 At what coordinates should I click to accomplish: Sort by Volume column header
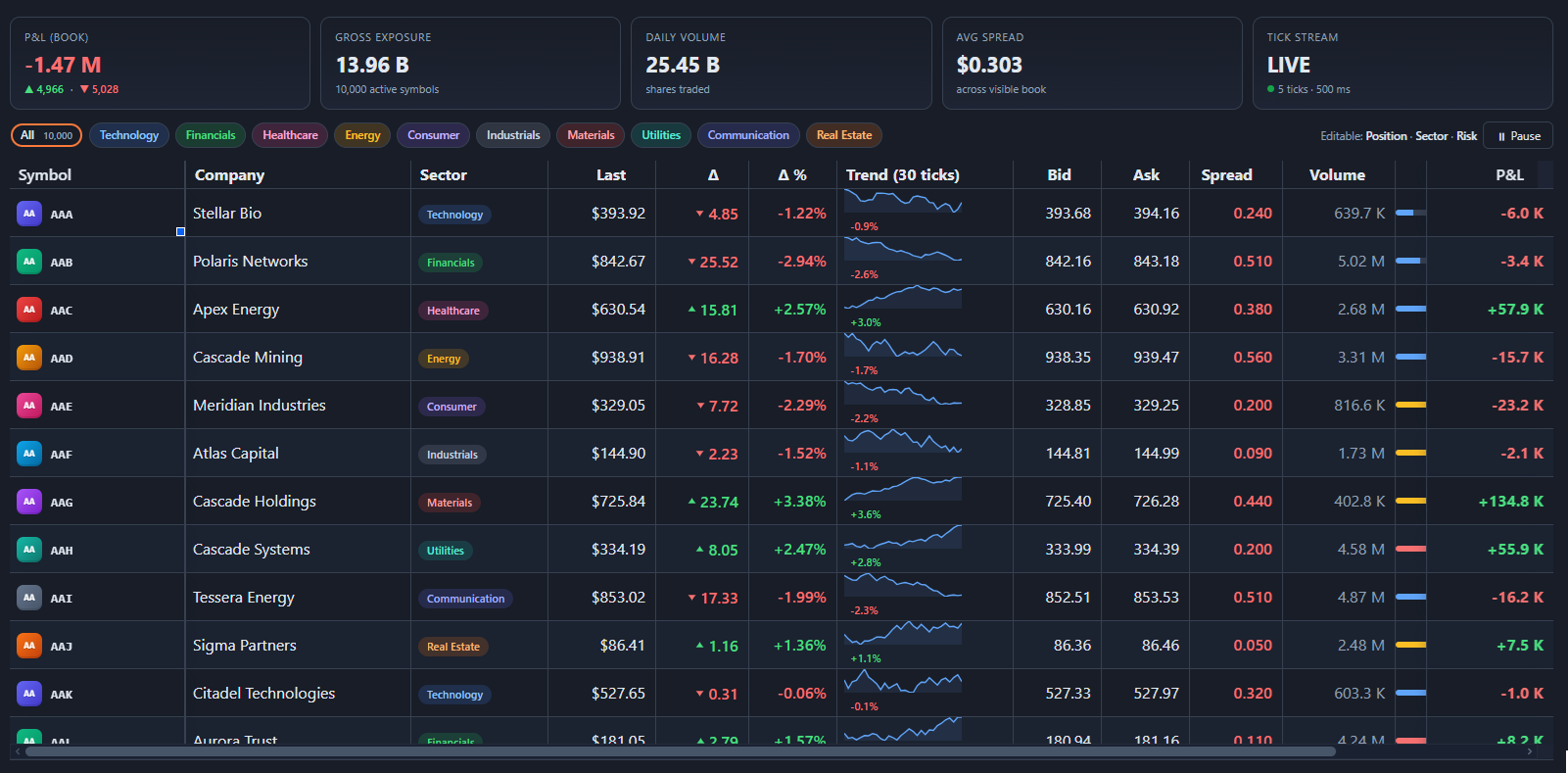pyautogui.click(x=1337, y=174)
